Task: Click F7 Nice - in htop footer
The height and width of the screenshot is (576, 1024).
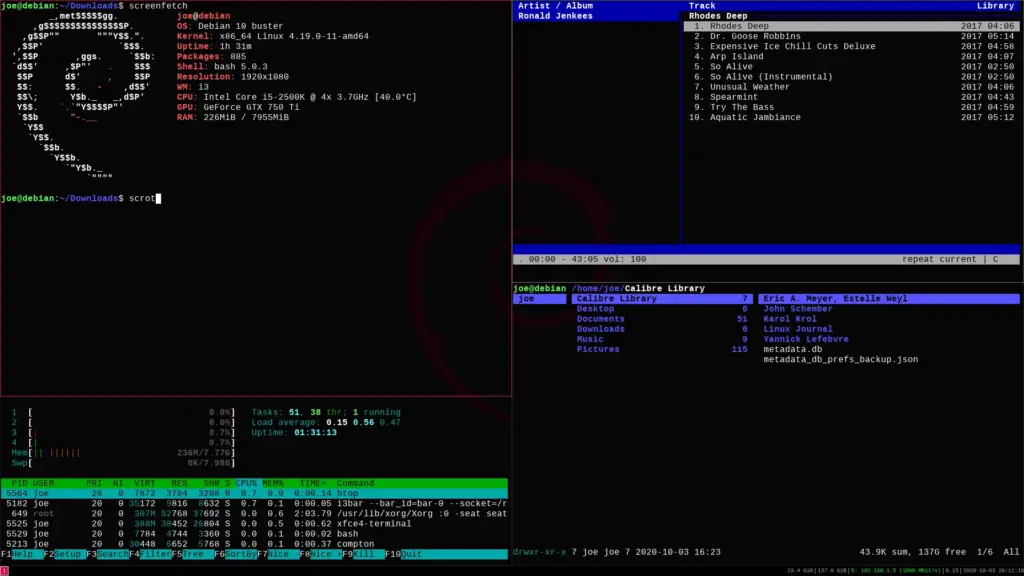Action: point(278,554)
